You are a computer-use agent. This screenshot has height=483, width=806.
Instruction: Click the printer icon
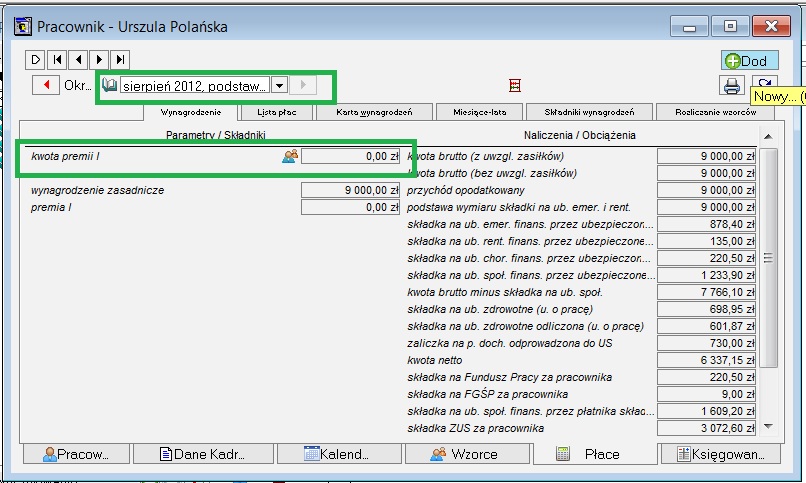coord(732,86)
